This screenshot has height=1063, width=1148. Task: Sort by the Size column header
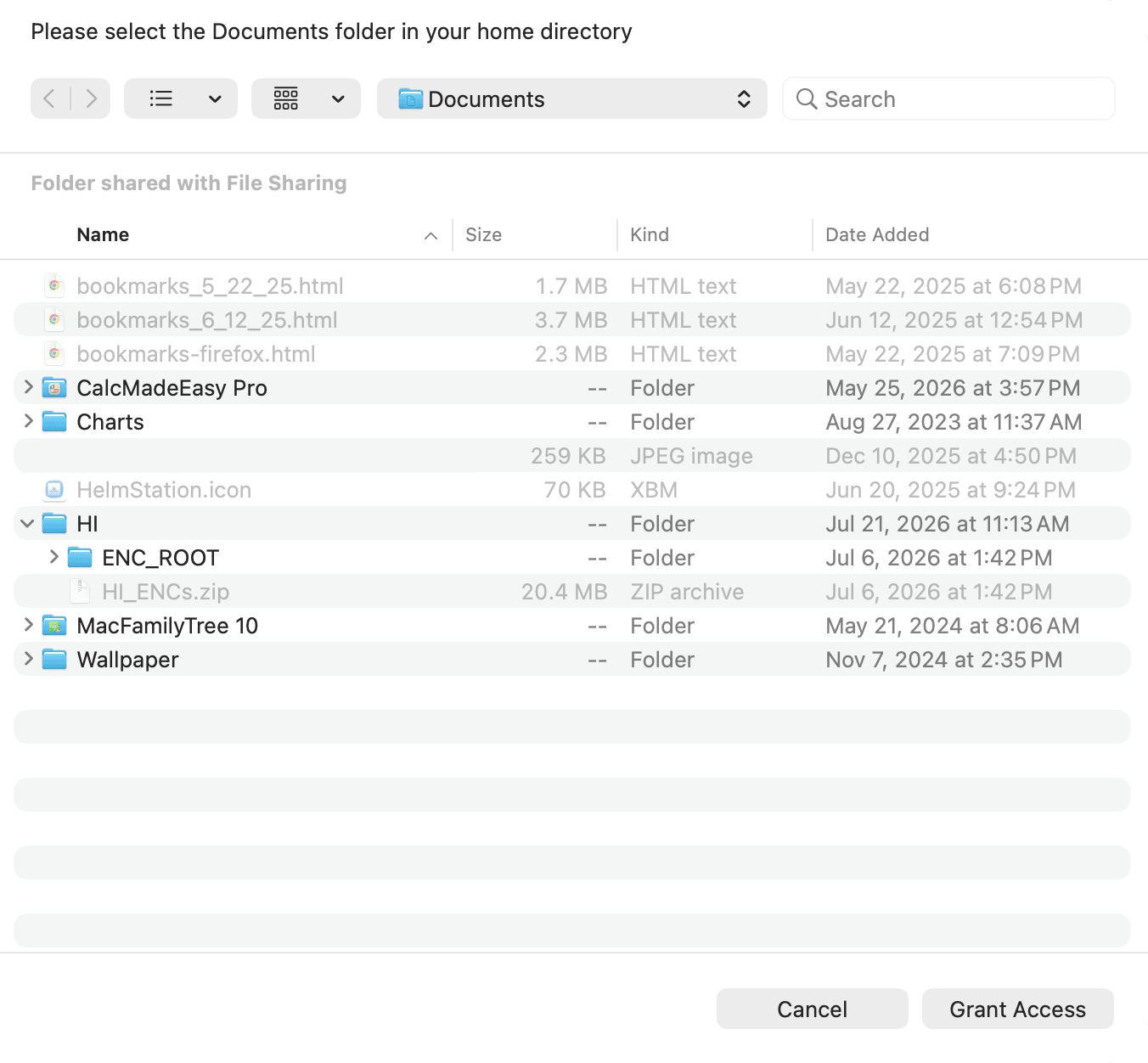(483, 234)
